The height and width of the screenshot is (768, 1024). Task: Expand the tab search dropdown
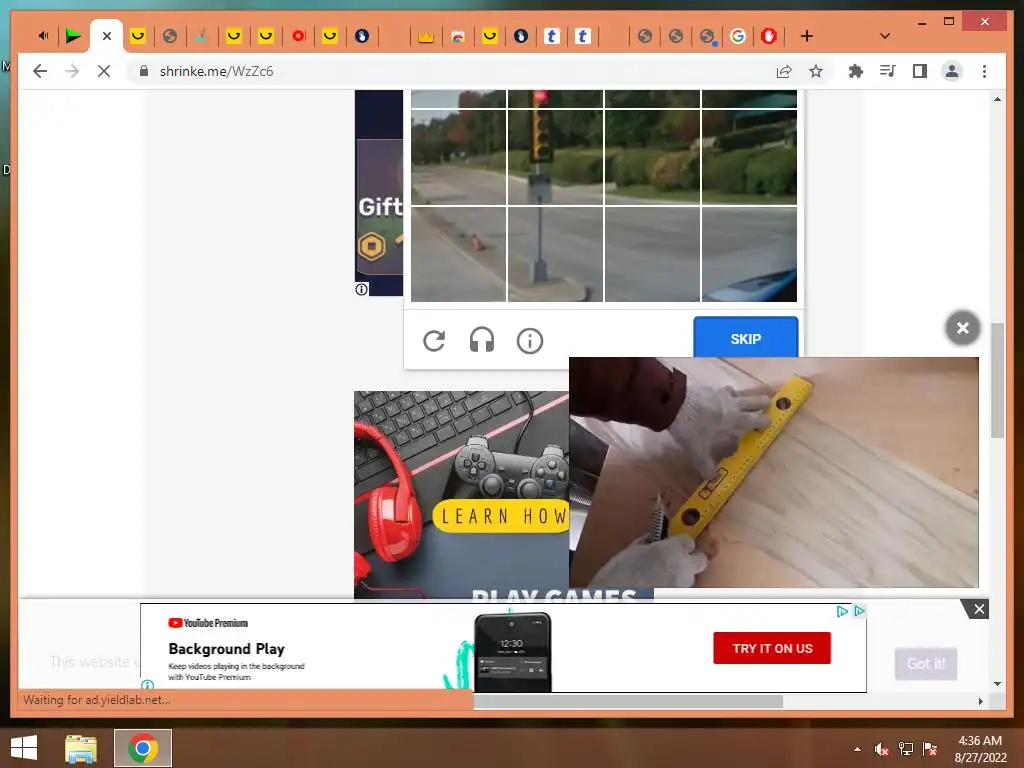point(885,36)
